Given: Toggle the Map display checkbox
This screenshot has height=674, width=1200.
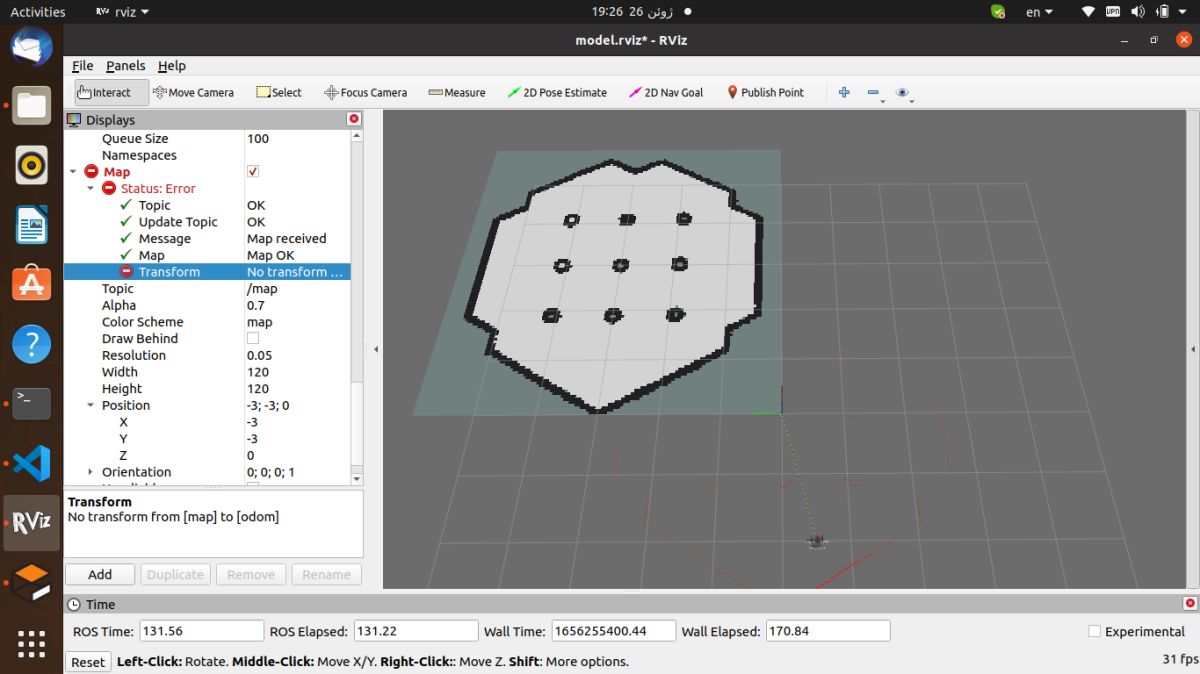Looking at the screenshot, I should (253, 172).
